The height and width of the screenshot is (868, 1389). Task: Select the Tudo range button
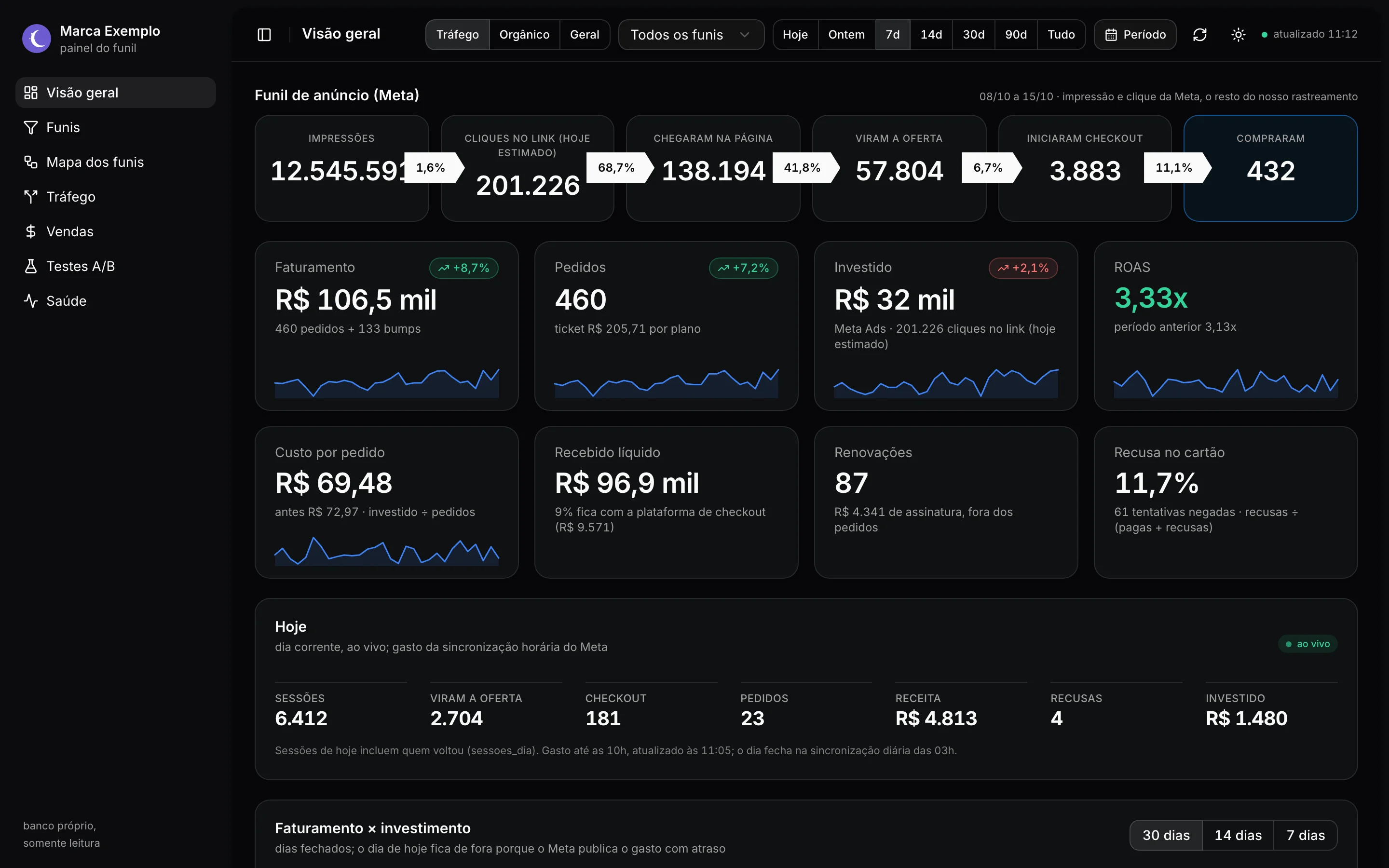[1061, 35]
